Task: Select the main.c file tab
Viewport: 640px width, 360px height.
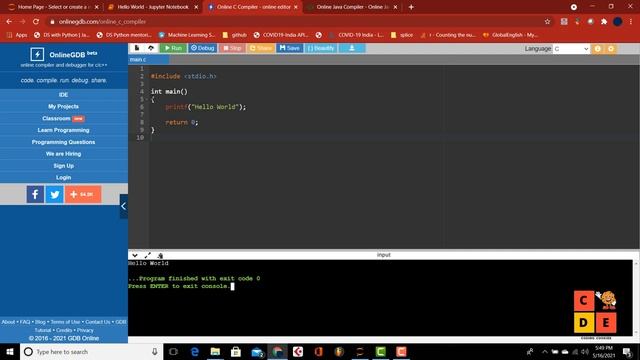Action: (148, 60)
